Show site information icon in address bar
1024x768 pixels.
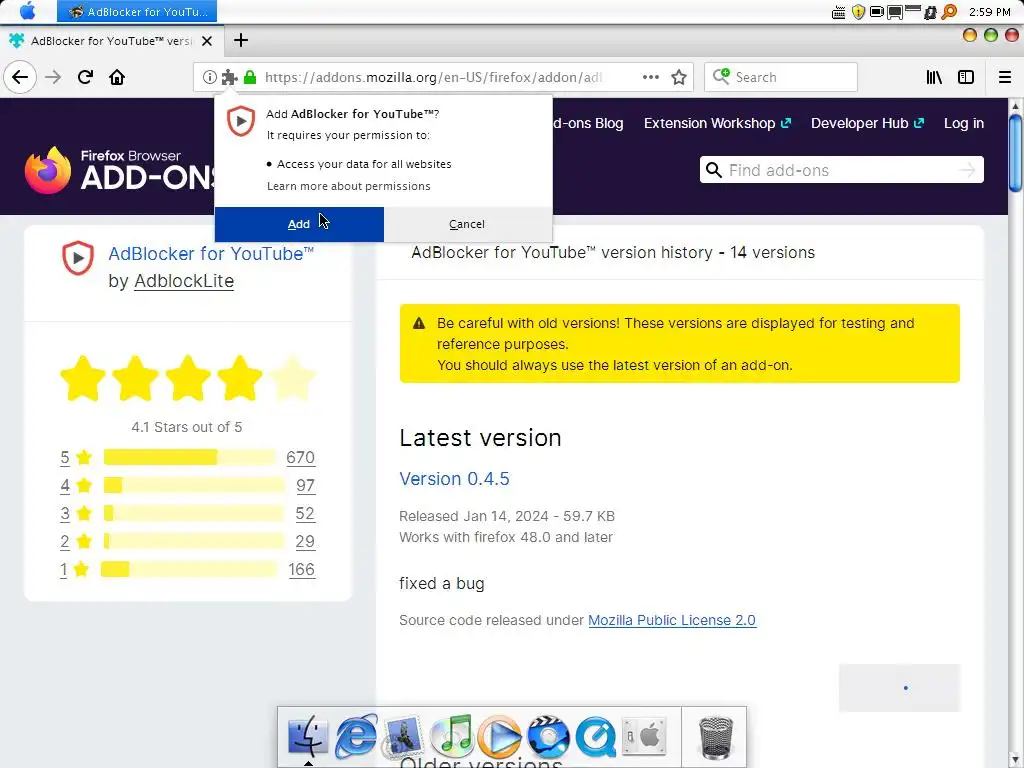209,77
